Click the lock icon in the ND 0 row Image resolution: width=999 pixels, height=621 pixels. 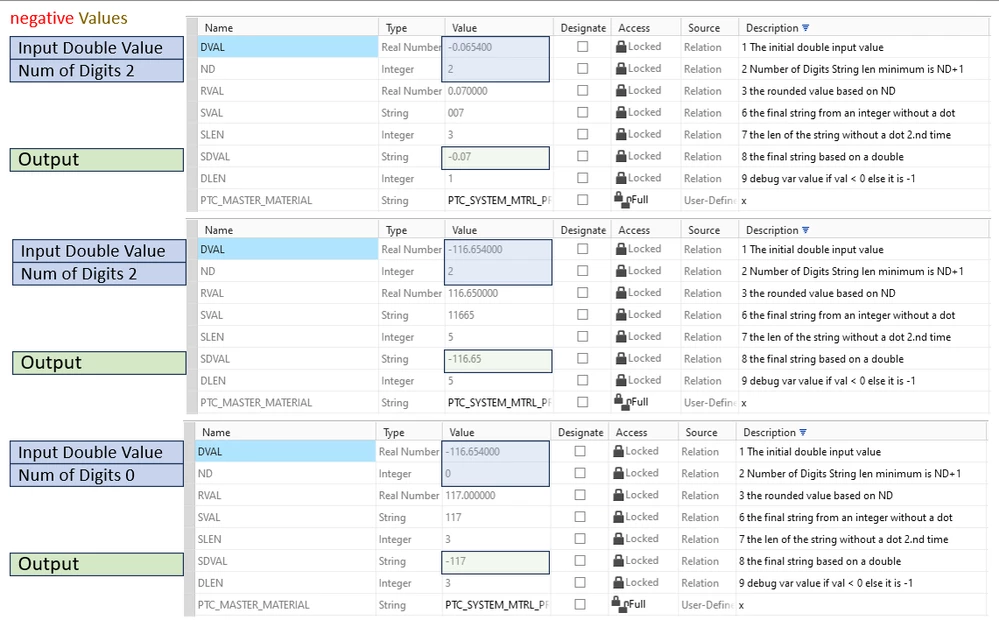point(618,473)
